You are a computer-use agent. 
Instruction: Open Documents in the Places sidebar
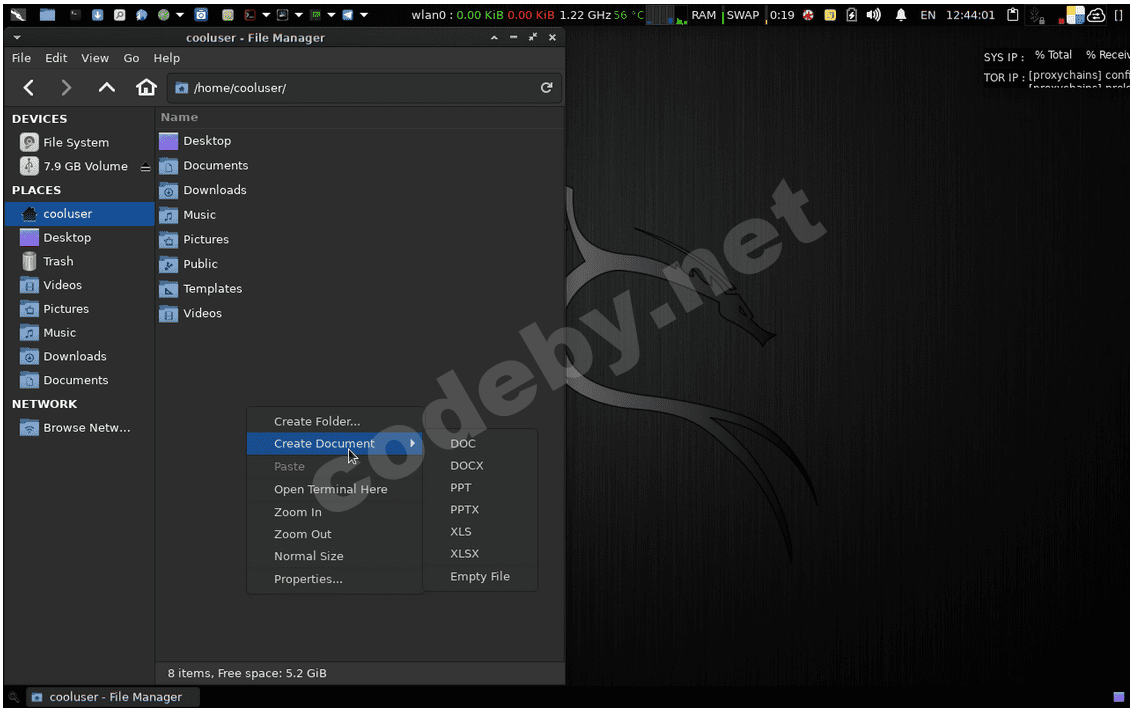79,381
